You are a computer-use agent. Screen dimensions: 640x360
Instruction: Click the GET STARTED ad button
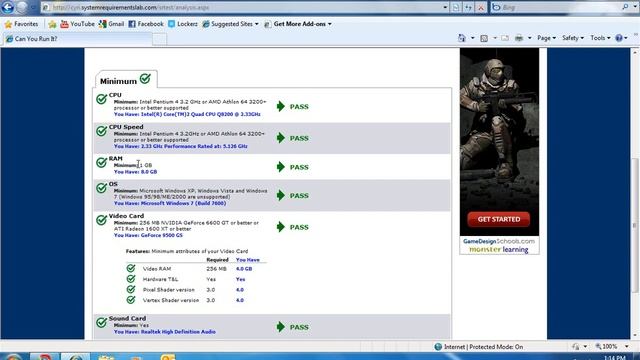(499, 219)
